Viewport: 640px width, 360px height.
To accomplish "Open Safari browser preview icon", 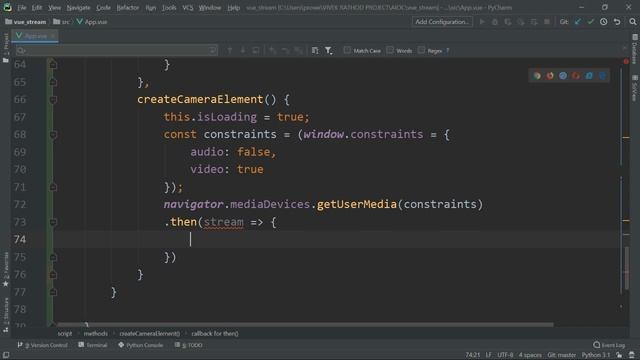I will (x=563, y=76).
